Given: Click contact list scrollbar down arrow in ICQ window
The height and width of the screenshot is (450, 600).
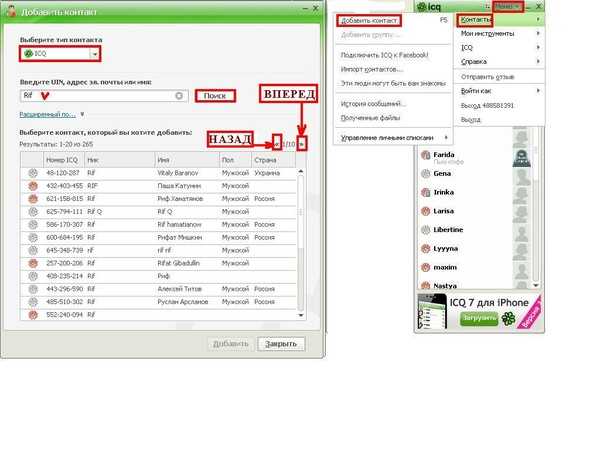Looking at the screenshot, I should 536,285.
